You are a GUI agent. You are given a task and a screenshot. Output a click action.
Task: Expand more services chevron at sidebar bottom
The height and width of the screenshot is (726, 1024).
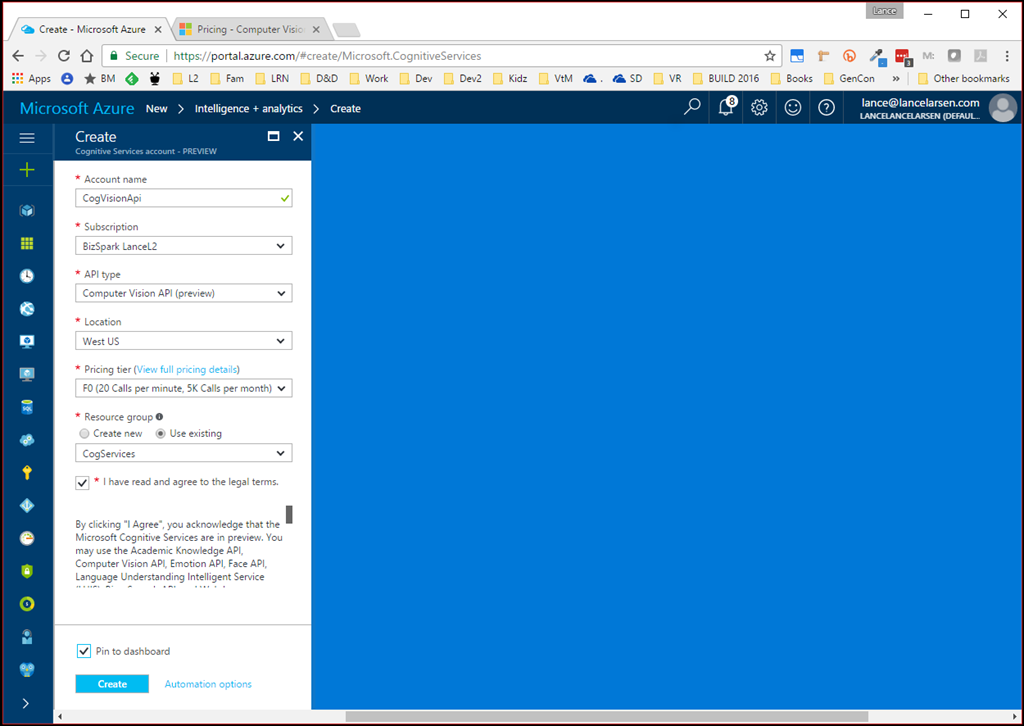(x=25, y=703)
